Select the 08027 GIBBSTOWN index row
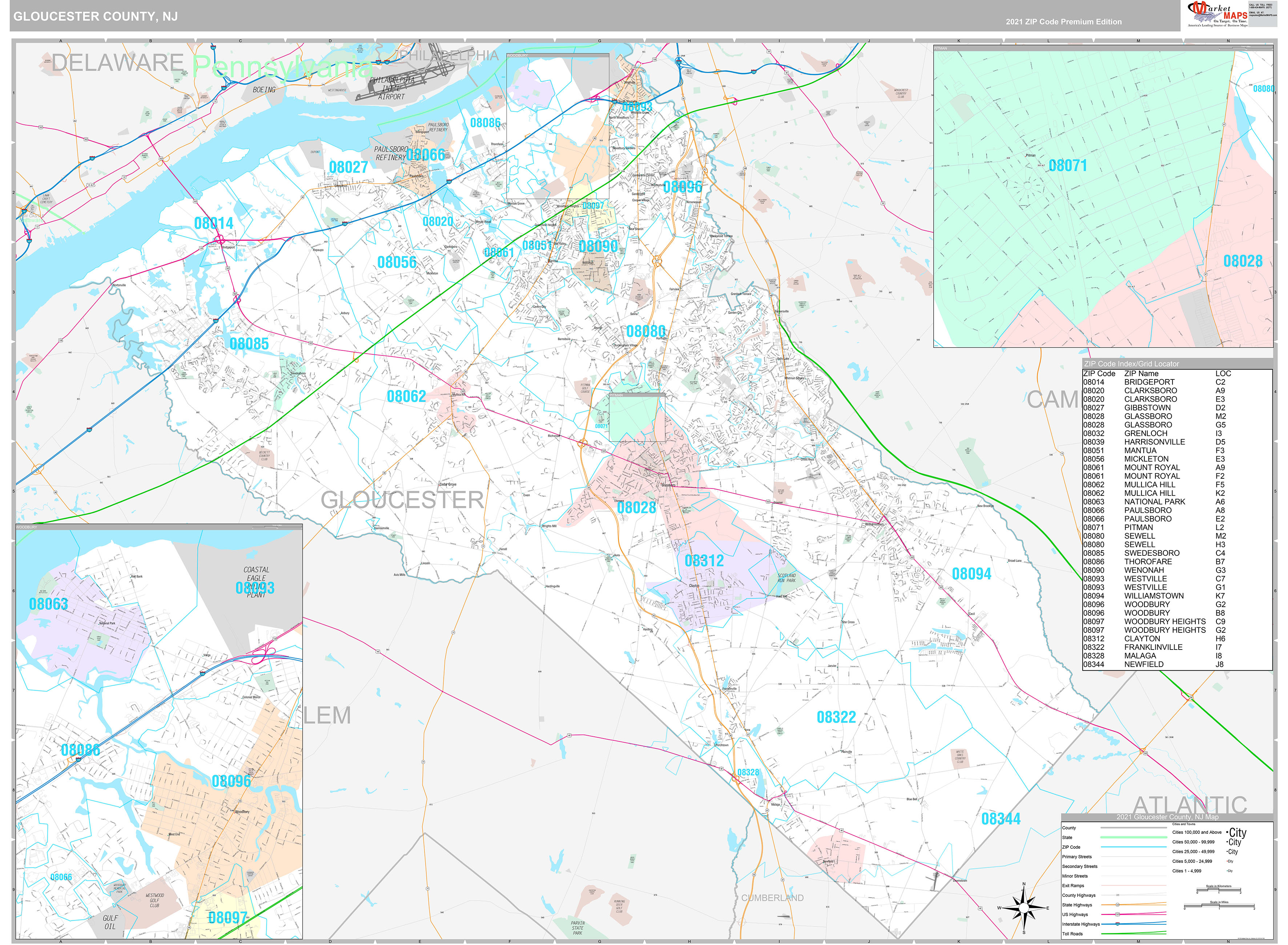 coord(1177,408)
